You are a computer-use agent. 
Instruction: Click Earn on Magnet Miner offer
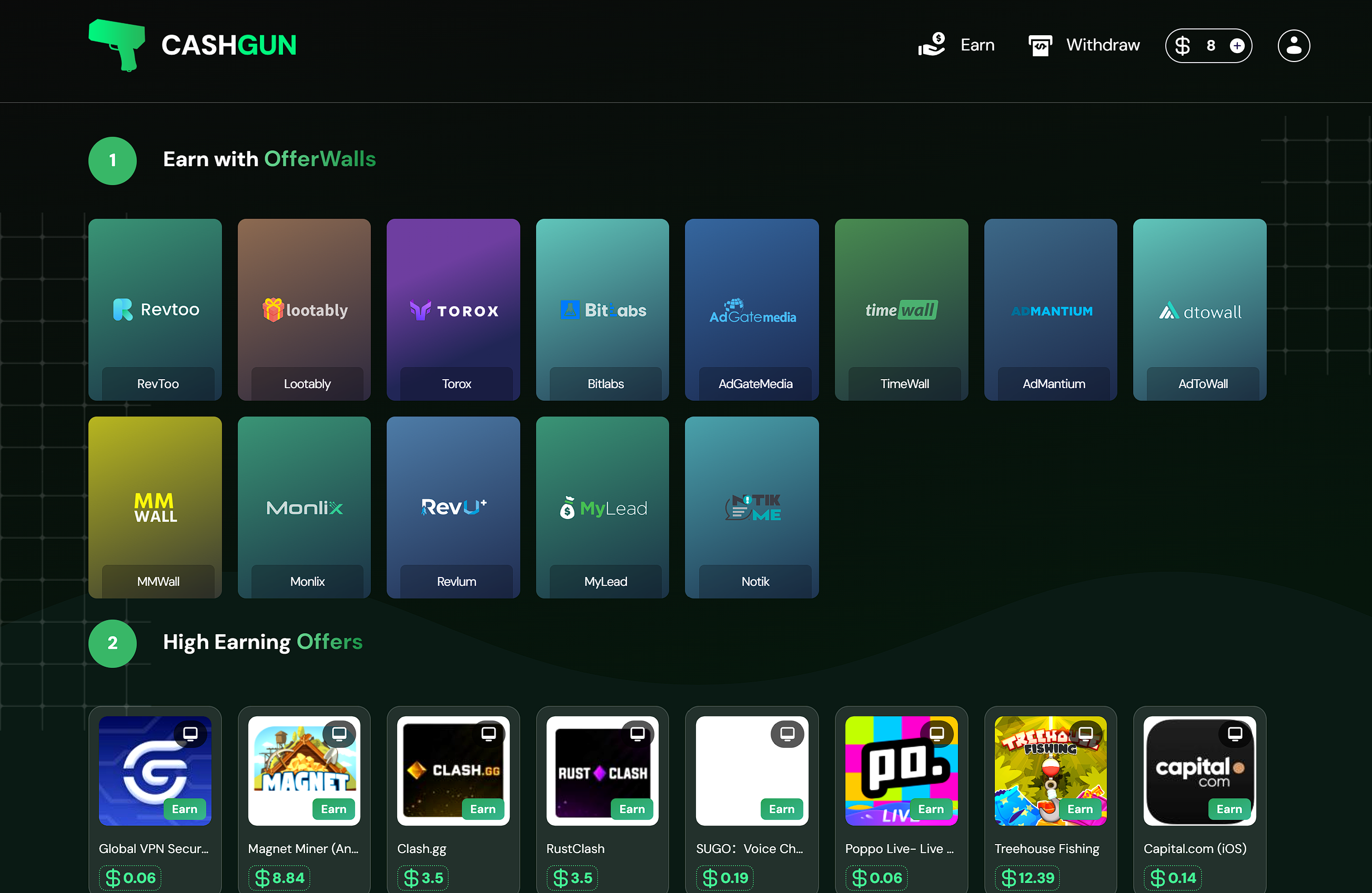pos(334,809)
